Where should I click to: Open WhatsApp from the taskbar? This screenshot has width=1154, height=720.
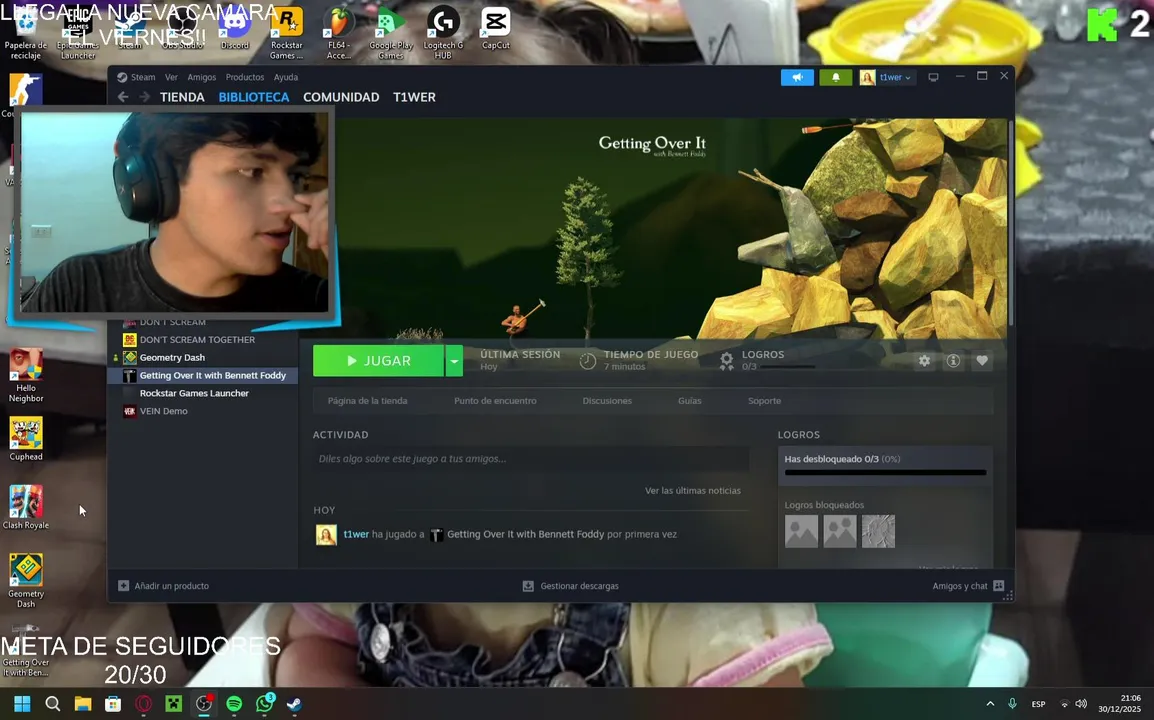[x=264, y=704]
